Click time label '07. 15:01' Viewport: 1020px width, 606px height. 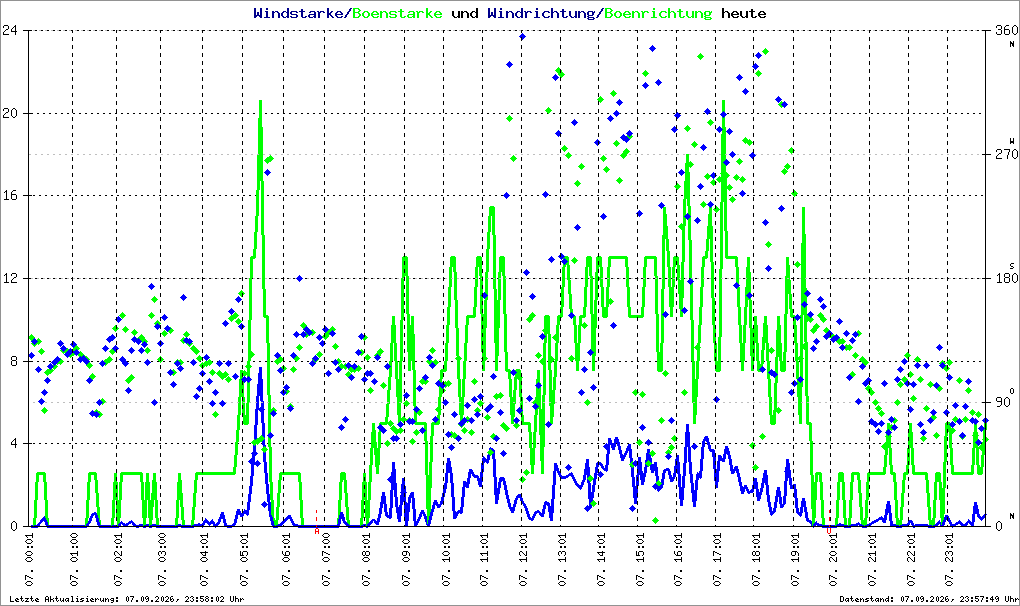point(640,560)
